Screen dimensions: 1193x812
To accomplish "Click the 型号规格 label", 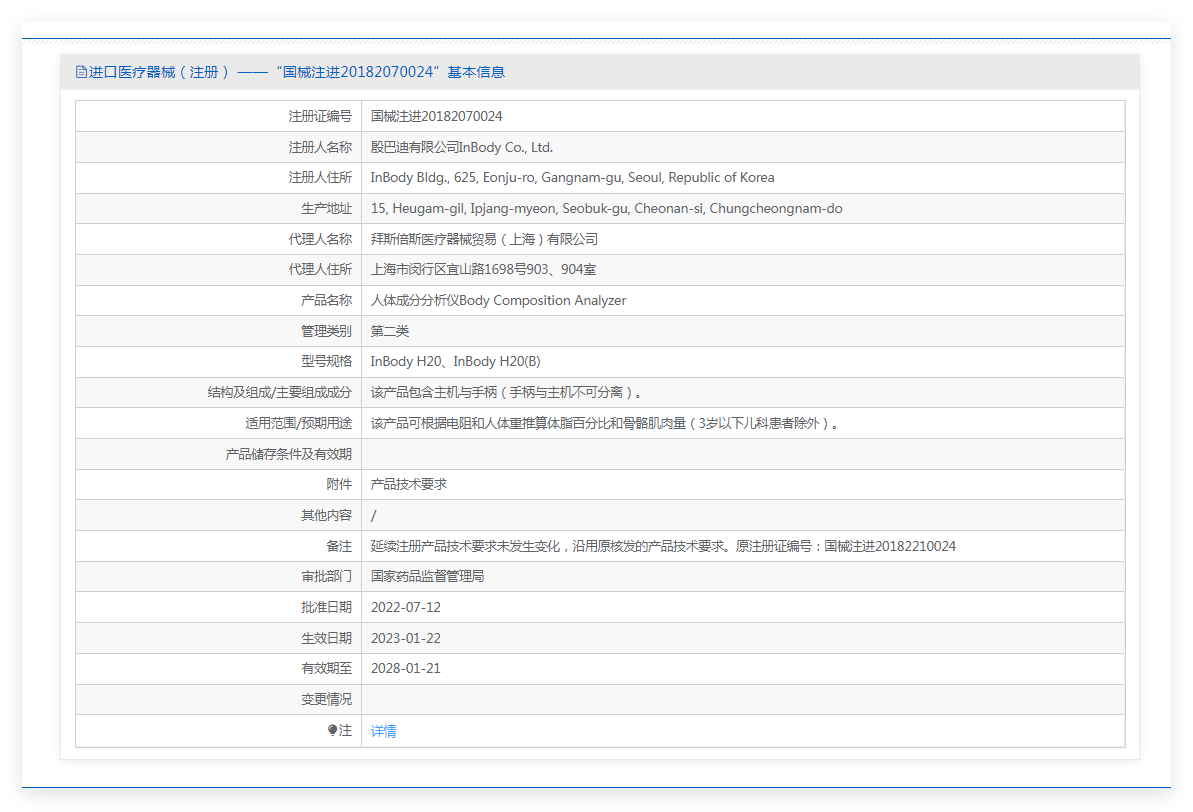I will (x=326, y=361).
